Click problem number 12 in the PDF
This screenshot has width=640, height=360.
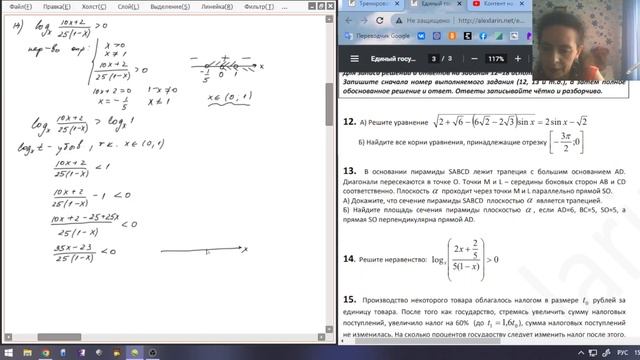coord(349,122)
